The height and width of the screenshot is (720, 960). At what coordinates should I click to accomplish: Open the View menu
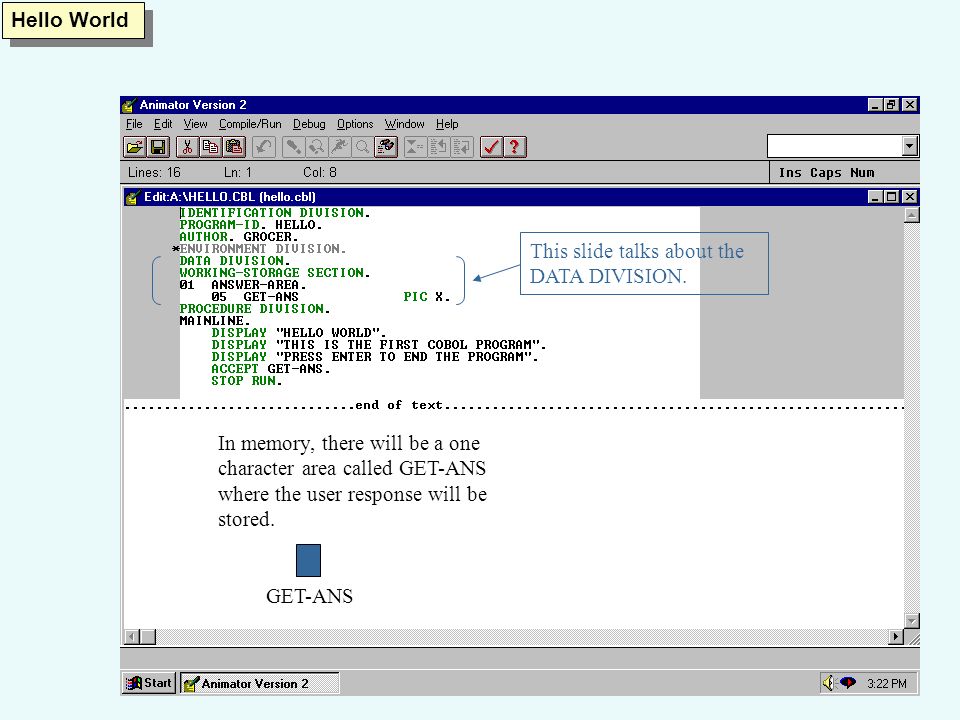pos(195,124)
